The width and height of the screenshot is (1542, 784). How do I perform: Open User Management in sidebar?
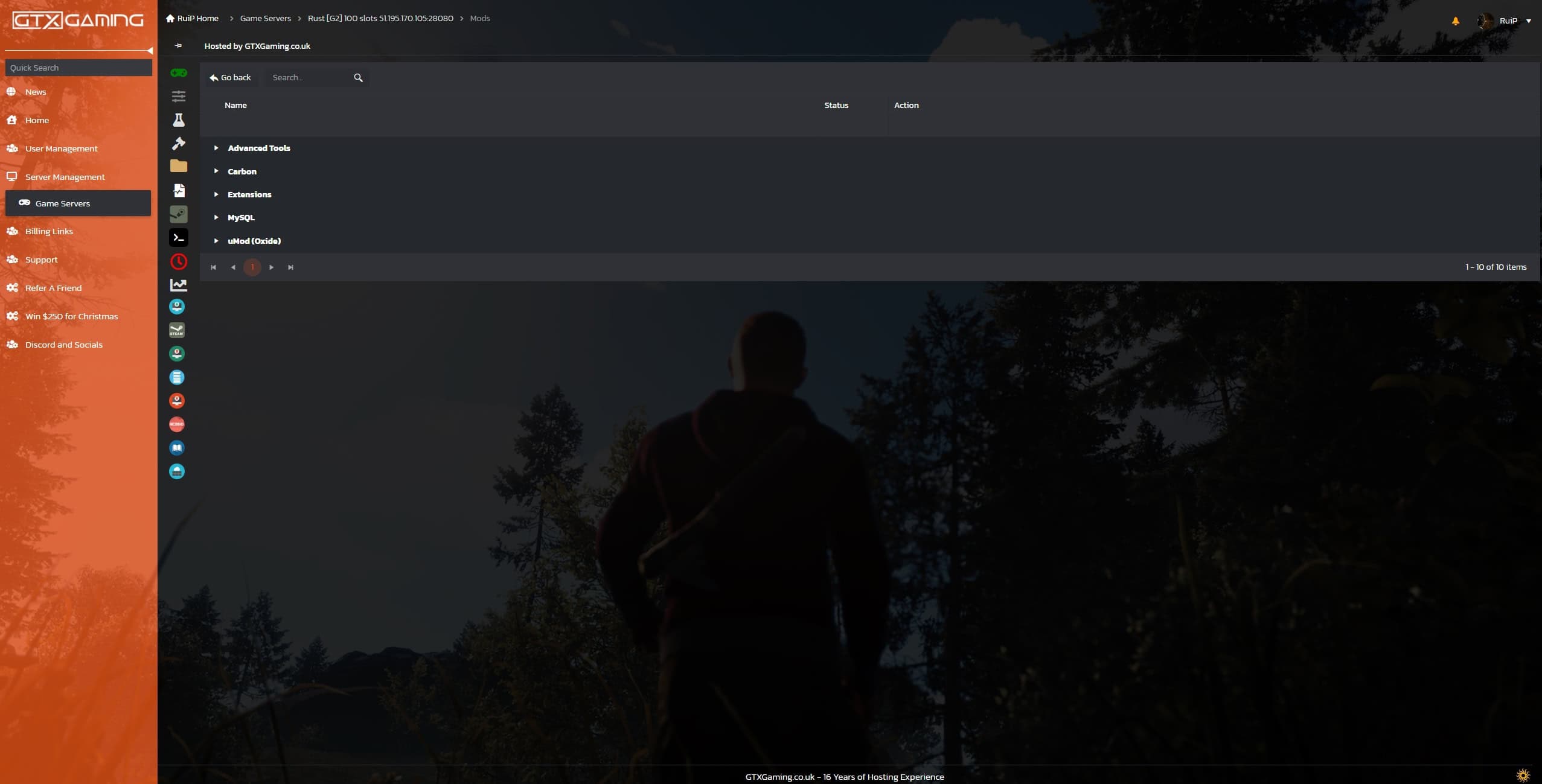pyautogui.click(x=61, y=148)
